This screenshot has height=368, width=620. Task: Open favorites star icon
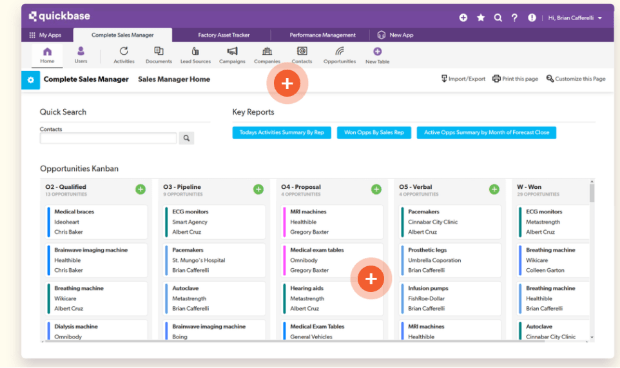(x=481, y=18)
